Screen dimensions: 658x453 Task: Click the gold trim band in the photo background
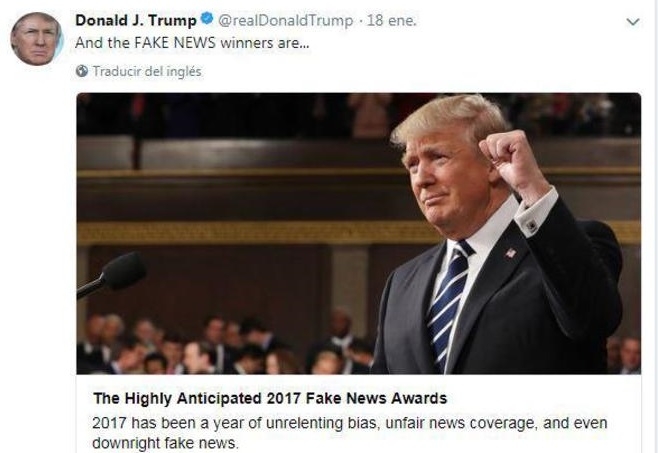(x=252, y=232)
